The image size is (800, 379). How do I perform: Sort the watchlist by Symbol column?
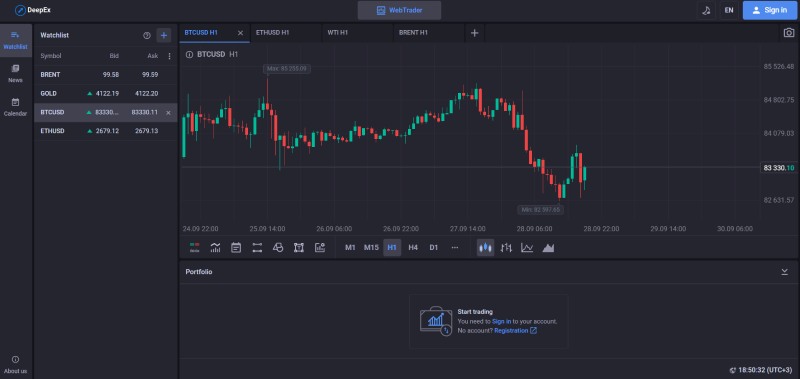(x=51, y=56)
